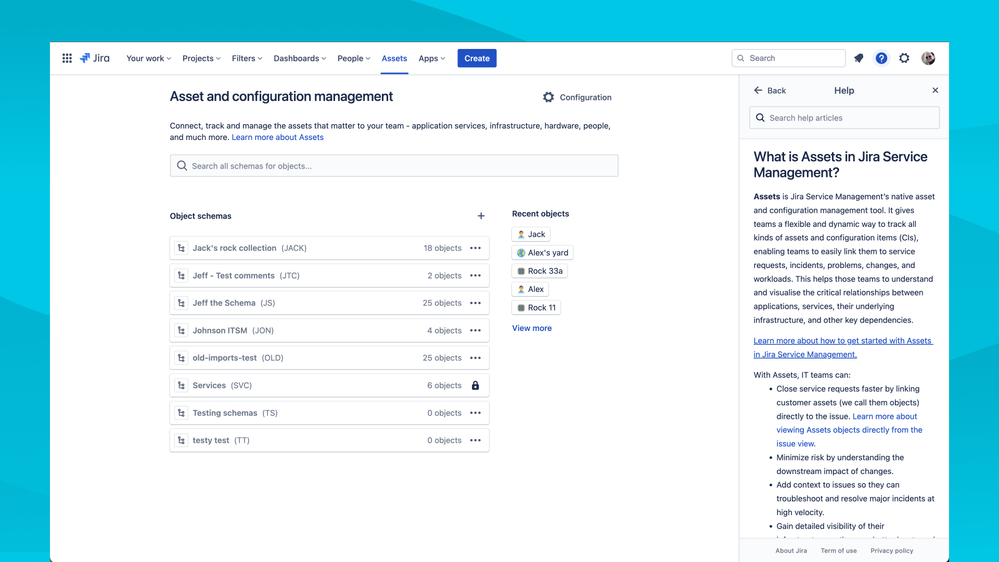Screen dimensions: 999x562
Task: Click the blue help question mark icon
Action: coord(881,58)
